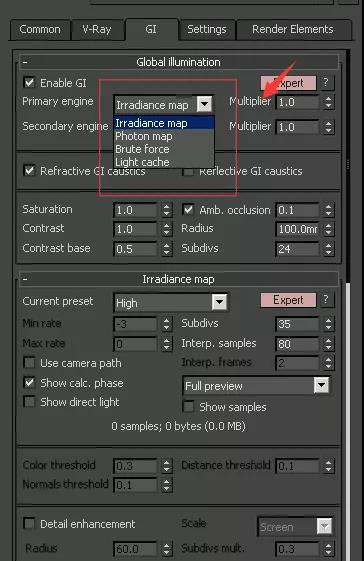Open help for Irradiance map rollout
Screen dimensions: 364x561
pyautogui.click(x=326, y=300)
